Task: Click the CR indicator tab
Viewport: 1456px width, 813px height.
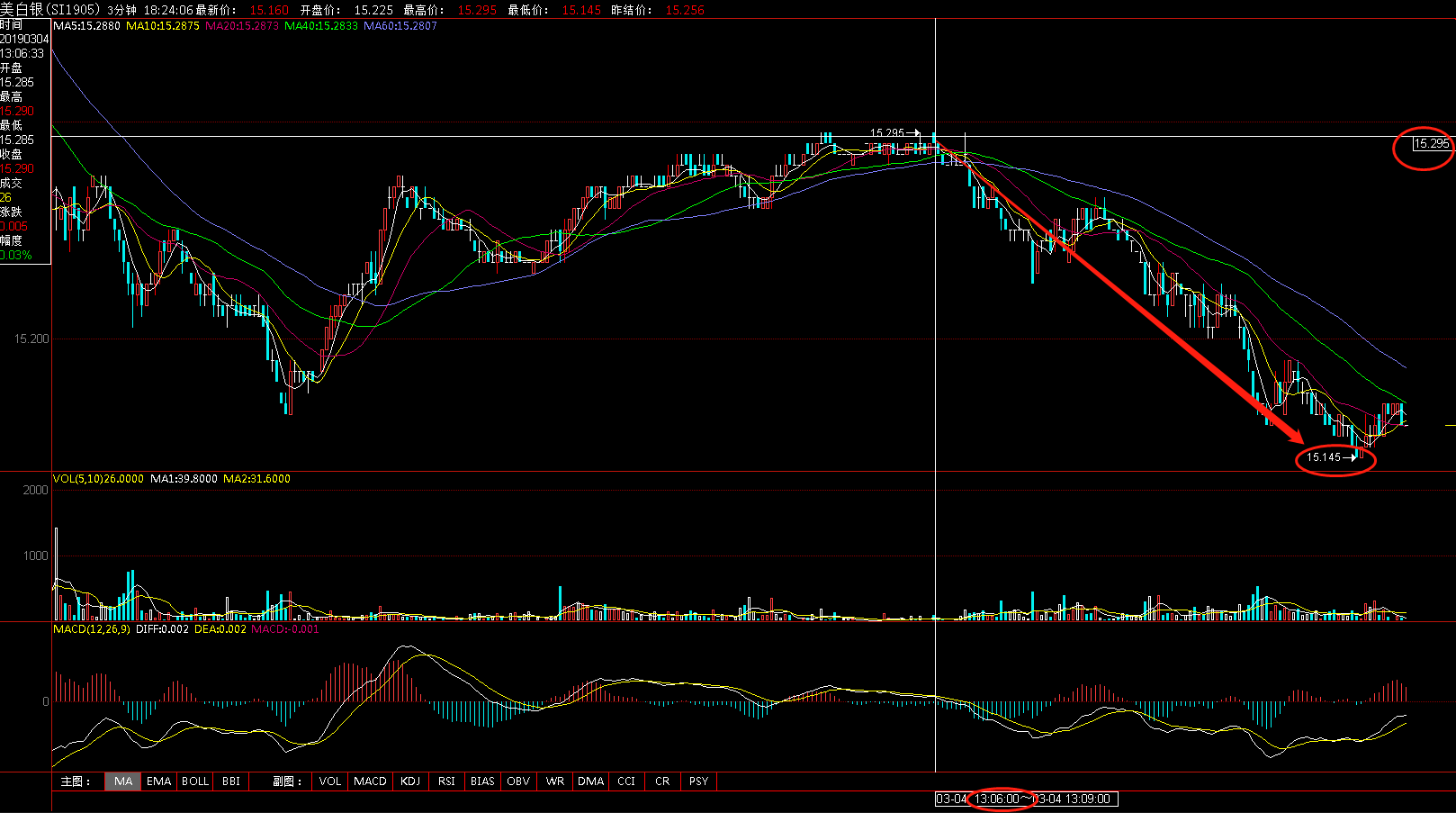Action: tap(662, 781)
